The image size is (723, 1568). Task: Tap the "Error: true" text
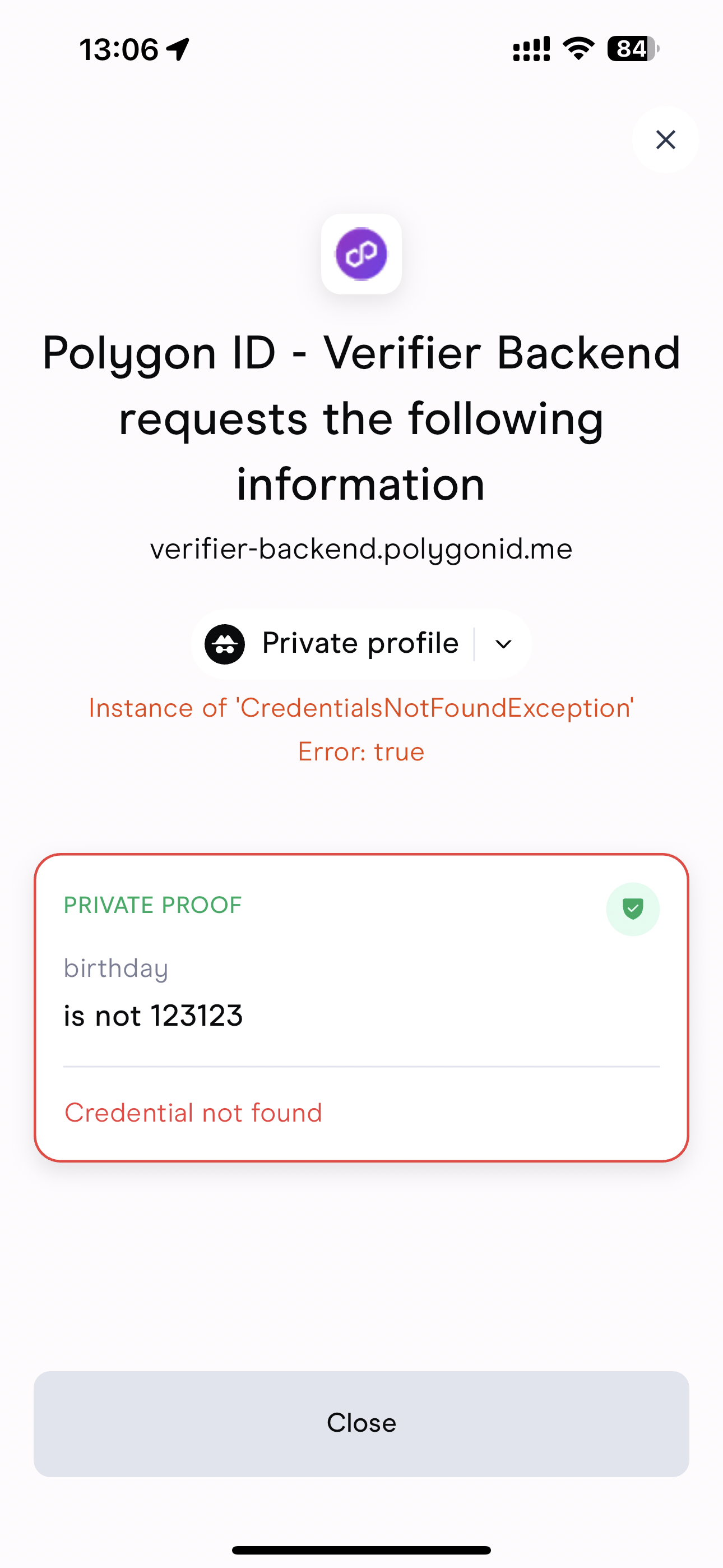tap(361, 751)
